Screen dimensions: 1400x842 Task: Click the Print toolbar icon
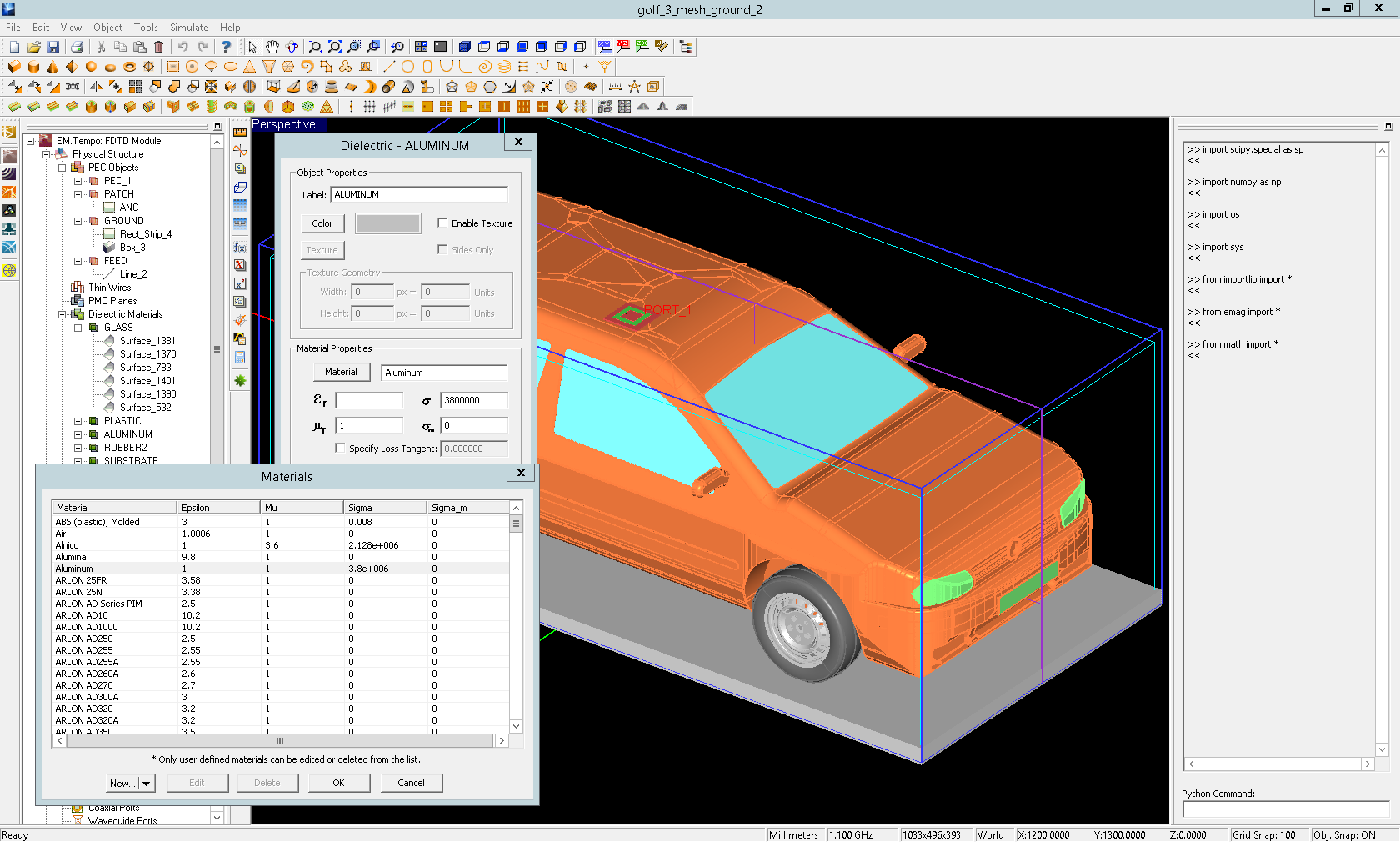pyautogui.click(x=77, y=47)
